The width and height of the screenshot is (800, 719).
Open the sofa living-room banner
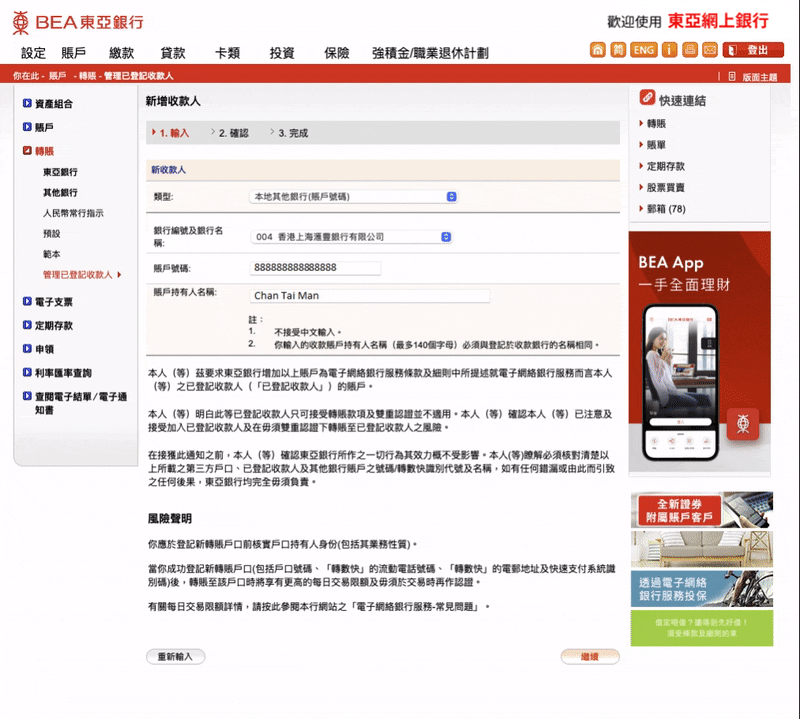tap(702, 549)
